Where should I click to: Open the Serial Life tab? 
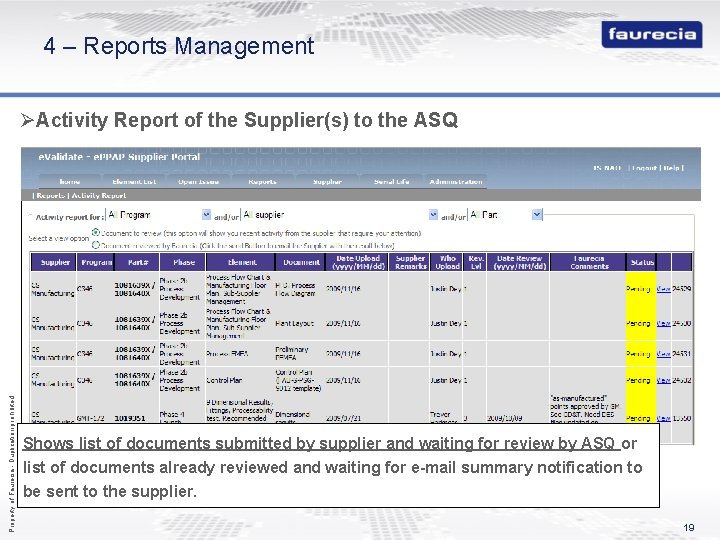tap(391, 182)
